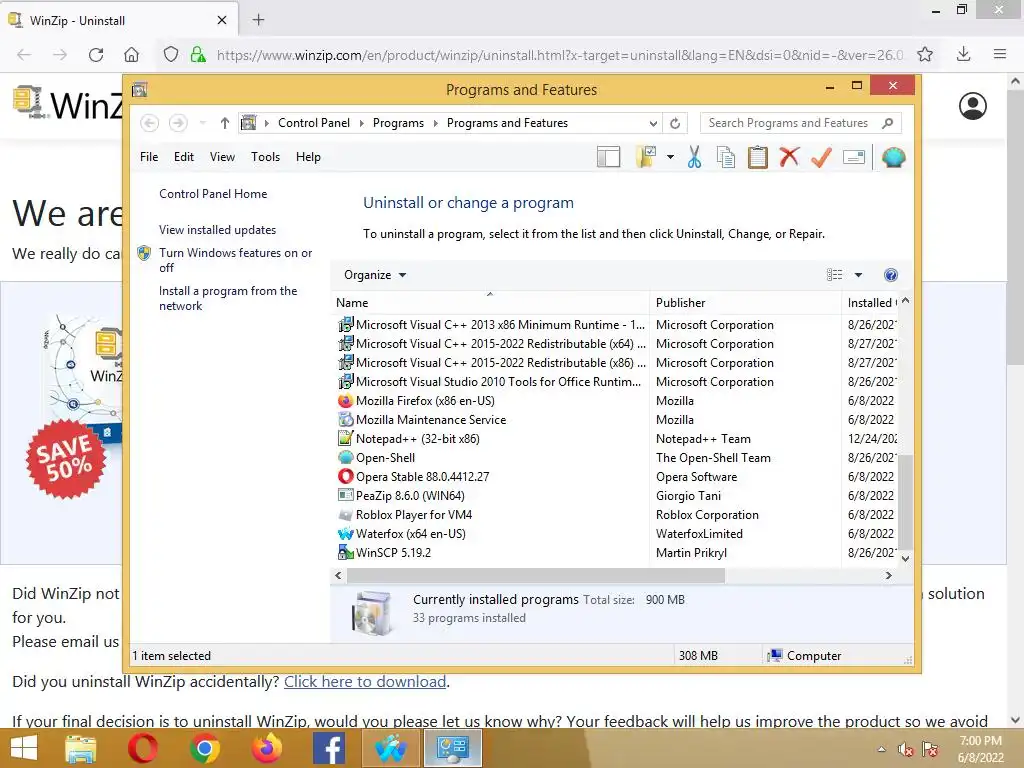The width and height of the screenshot is (1024, 768).
Task: Open Firefox hamburger menu
Action: [1000, 54]
